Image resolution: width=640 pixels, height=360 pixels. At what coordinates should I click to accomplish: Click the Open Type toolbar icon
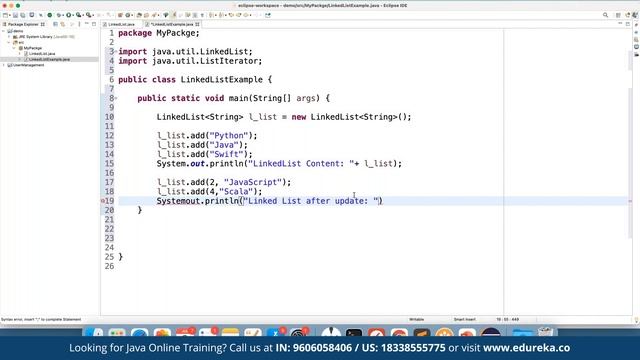(x=140, y=15)
